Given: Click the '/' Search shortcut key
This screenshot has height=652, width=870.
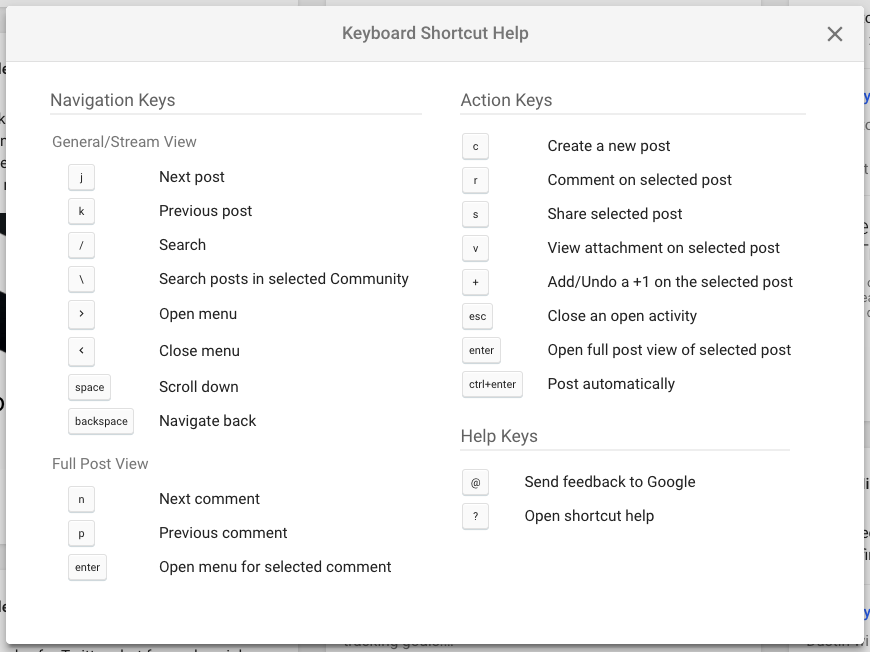Looking at the screenshot, I should point(81,245).
